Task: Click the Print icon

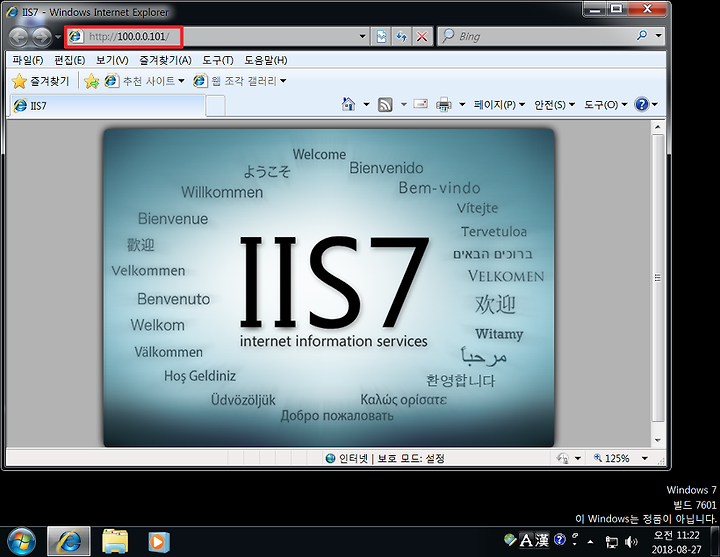Action: coord(444,105)
